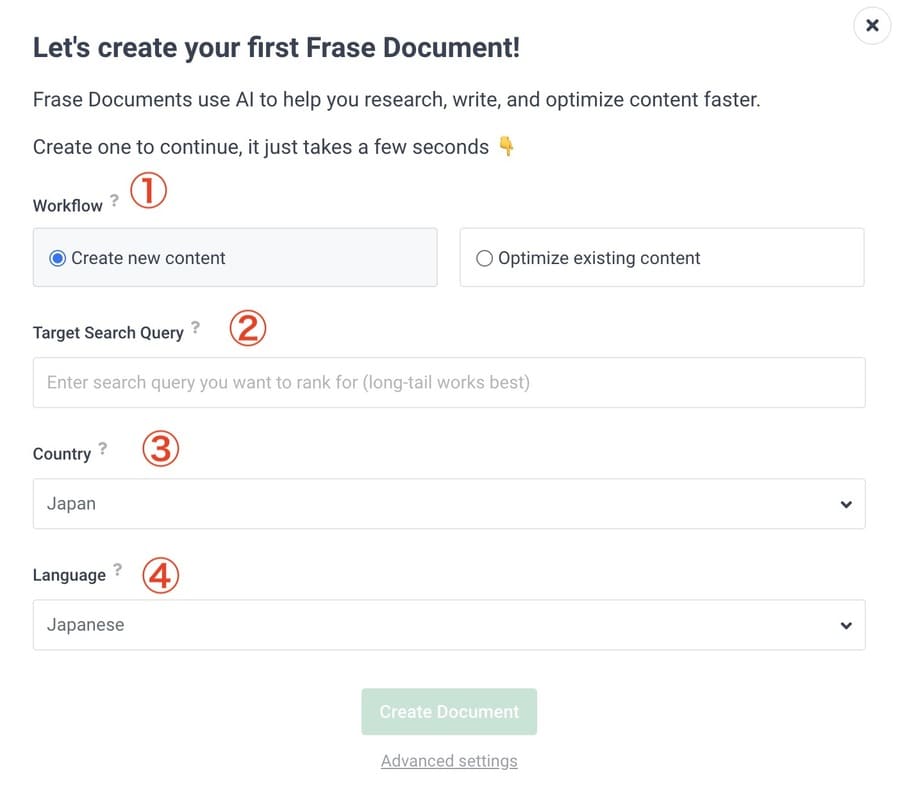This screenshot has width=900, height=805.
Task: Click the Create Document button
Action: (449, 711)
